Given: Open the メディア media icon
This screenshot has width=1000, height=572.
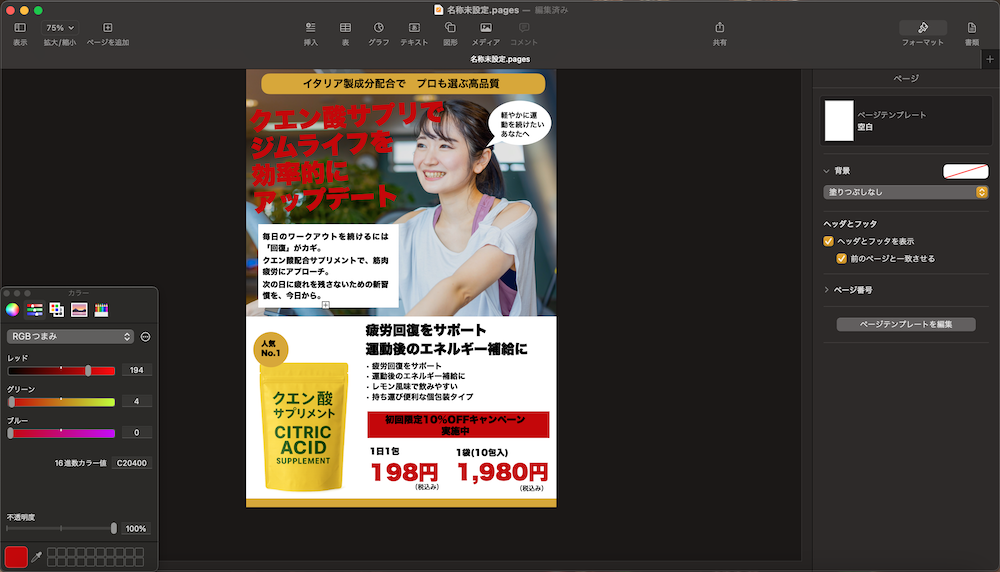Looking at the screenshot, I should point(486,28).
